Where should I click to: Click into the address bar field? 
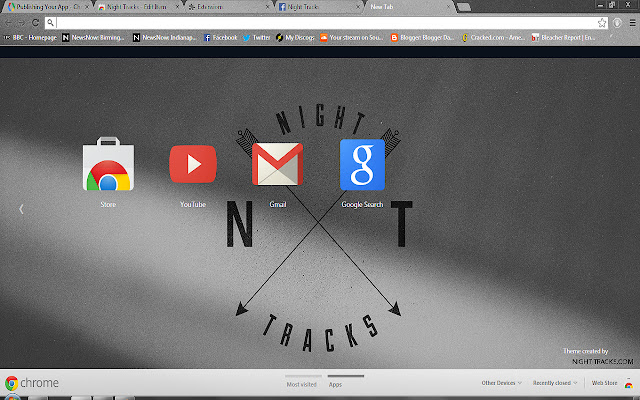pyautogui.click(x=326, y=23)
